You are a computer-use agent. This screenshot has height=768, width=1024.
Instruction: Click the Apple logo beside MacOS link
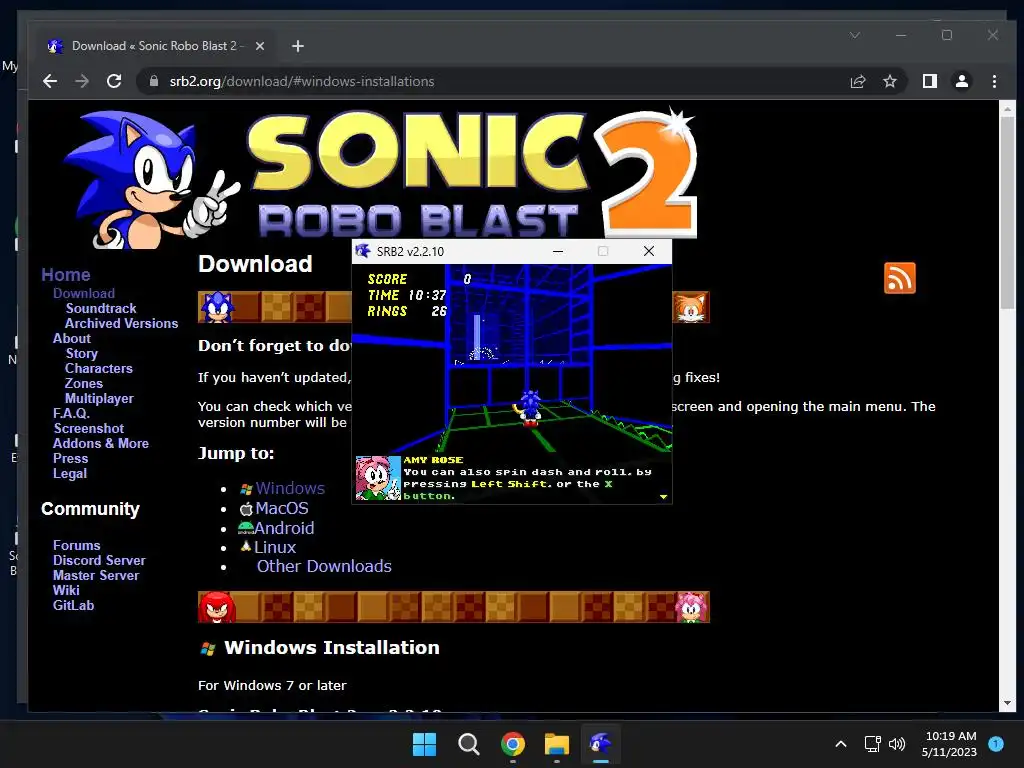click(246, 509)
